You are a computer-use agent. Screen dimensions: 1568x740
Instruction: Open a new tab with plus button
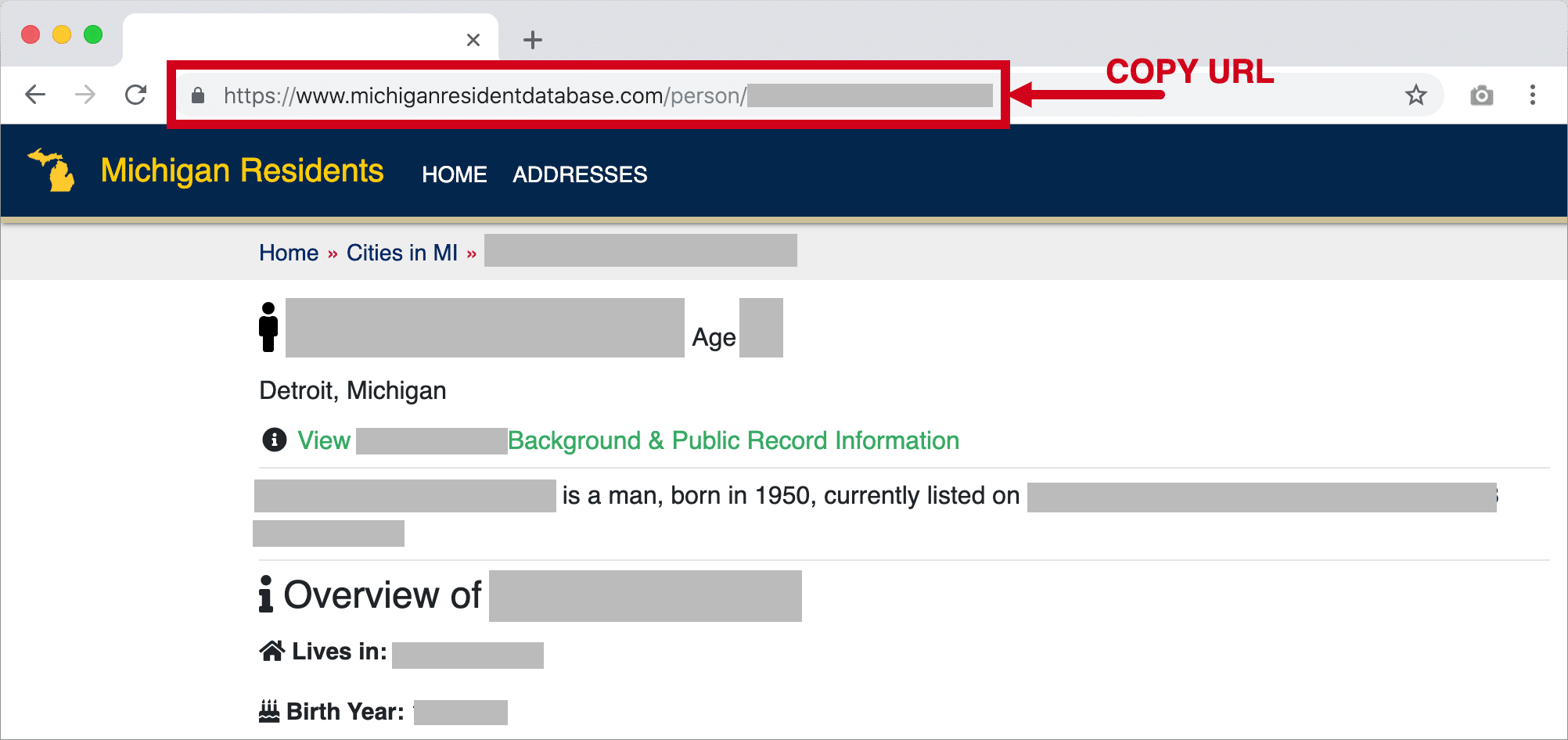533,40
